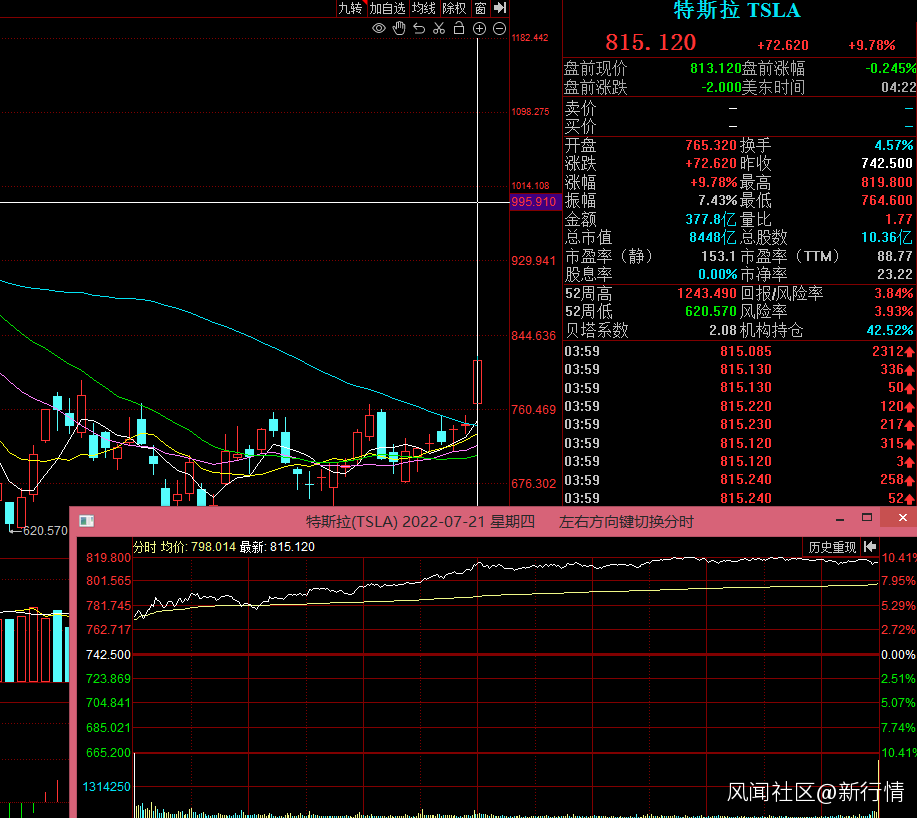This screenshot has width=917, height=818.
Task: Open the 除权 adjustment option
Action: tap(454, 8)
